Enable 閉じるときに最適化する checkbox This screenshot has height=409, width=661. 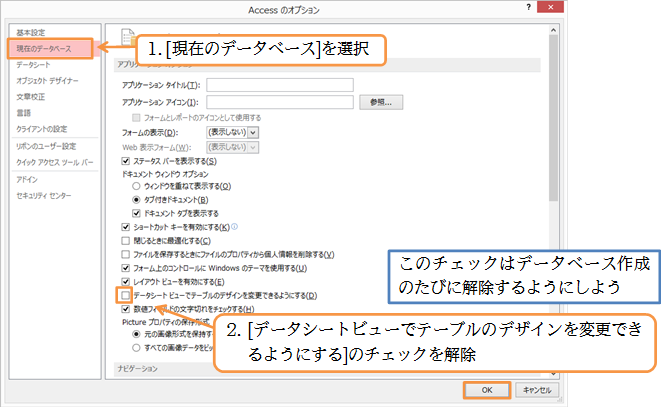coord(125,241)
